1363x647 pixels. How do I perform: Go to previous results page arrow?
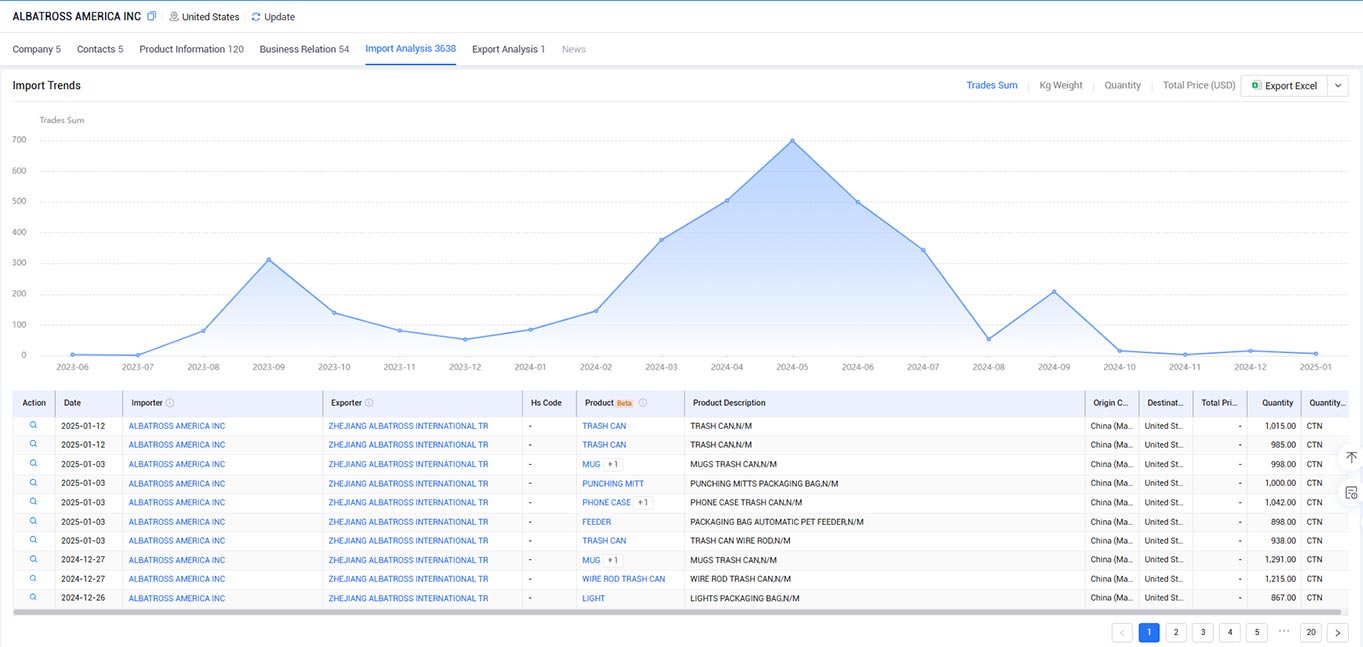click(1122, 633)
